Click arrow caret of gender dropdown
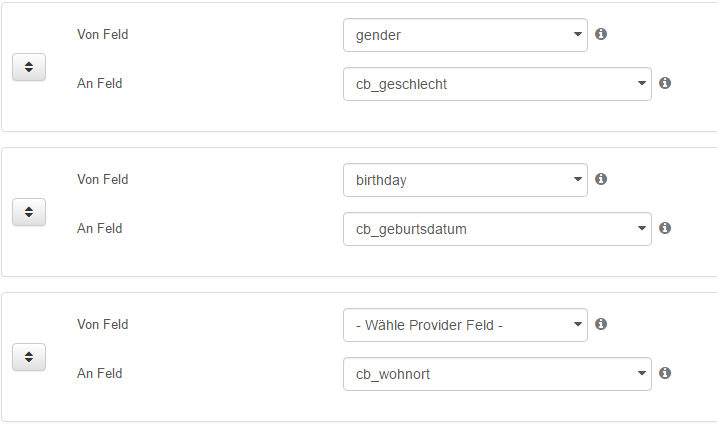Screen dimensions: 717x427 pos(578,34)
